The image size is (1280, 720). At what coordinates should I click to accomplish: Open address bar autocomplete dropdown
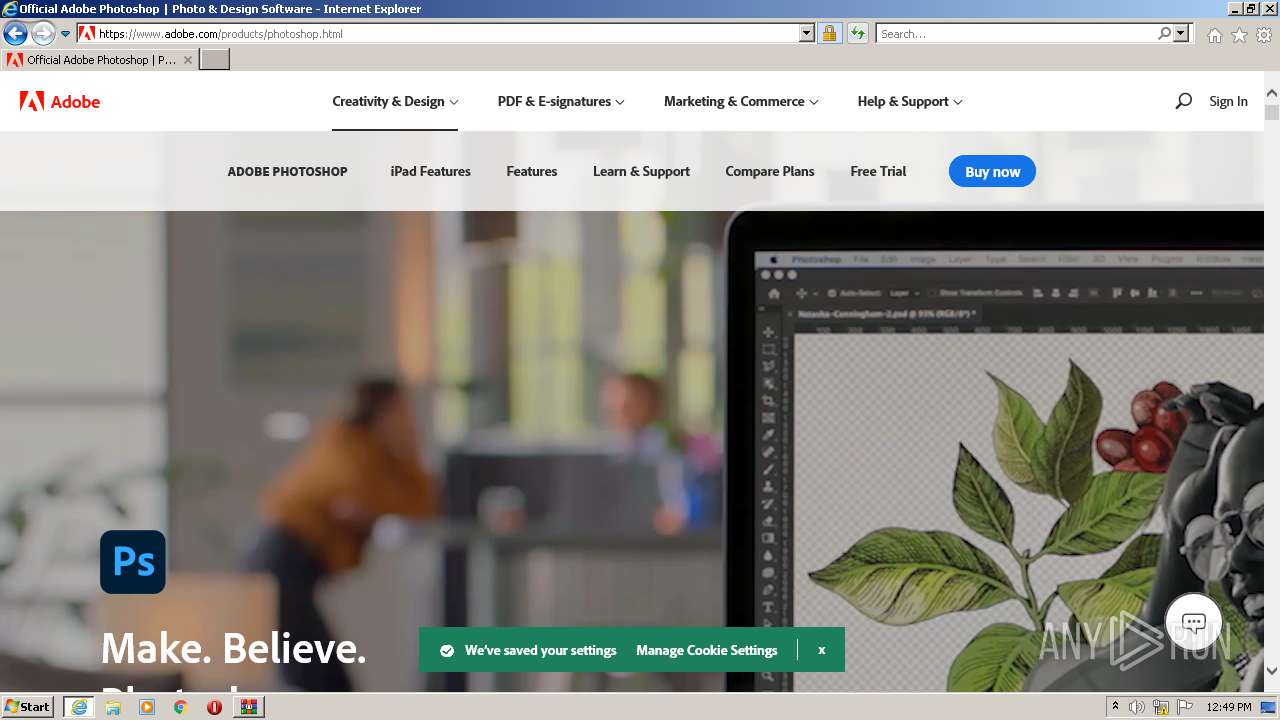(807, 34)
